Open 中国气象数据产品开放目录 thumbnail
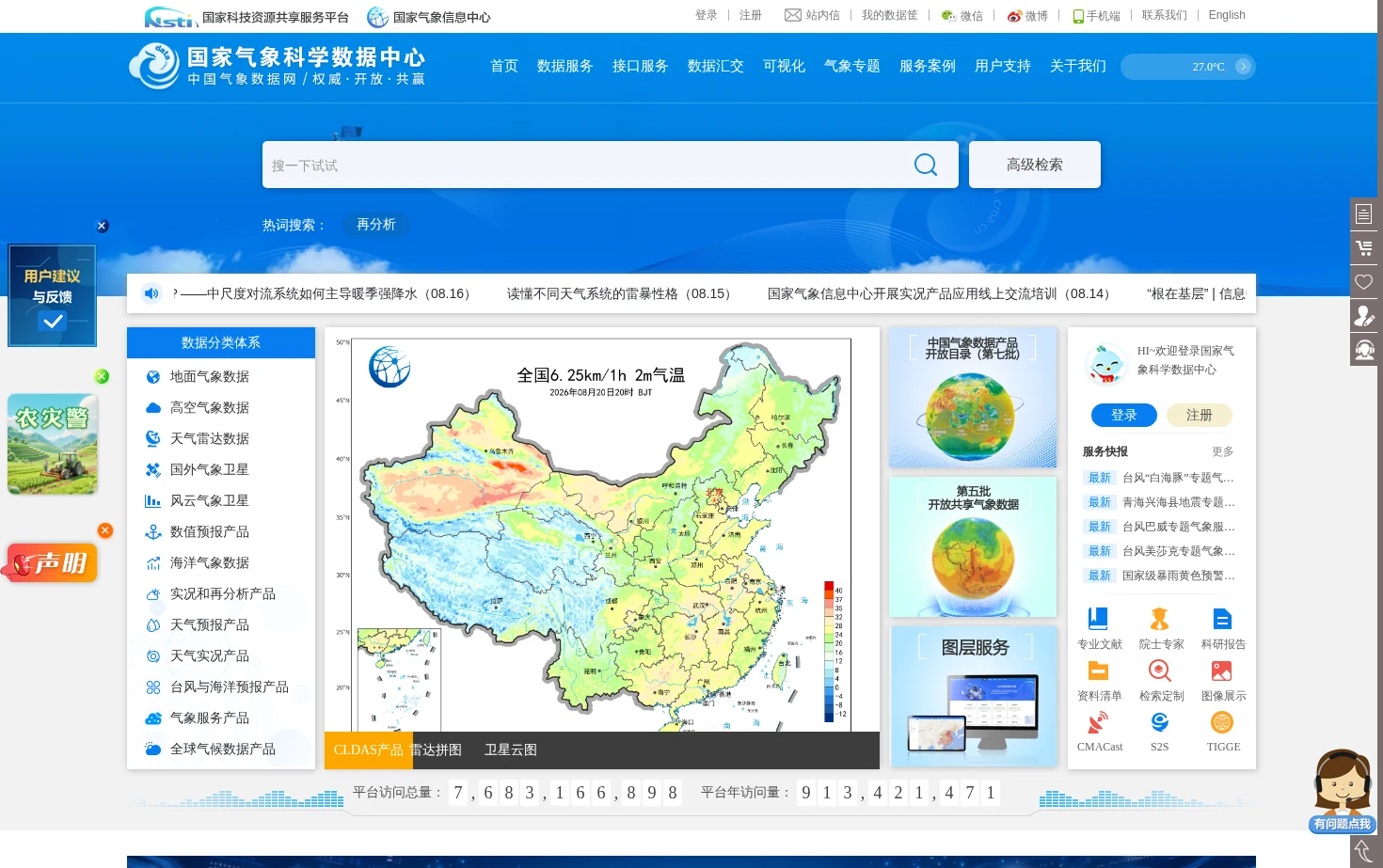This screenshot has height=868, width=1383. [973, 398]
